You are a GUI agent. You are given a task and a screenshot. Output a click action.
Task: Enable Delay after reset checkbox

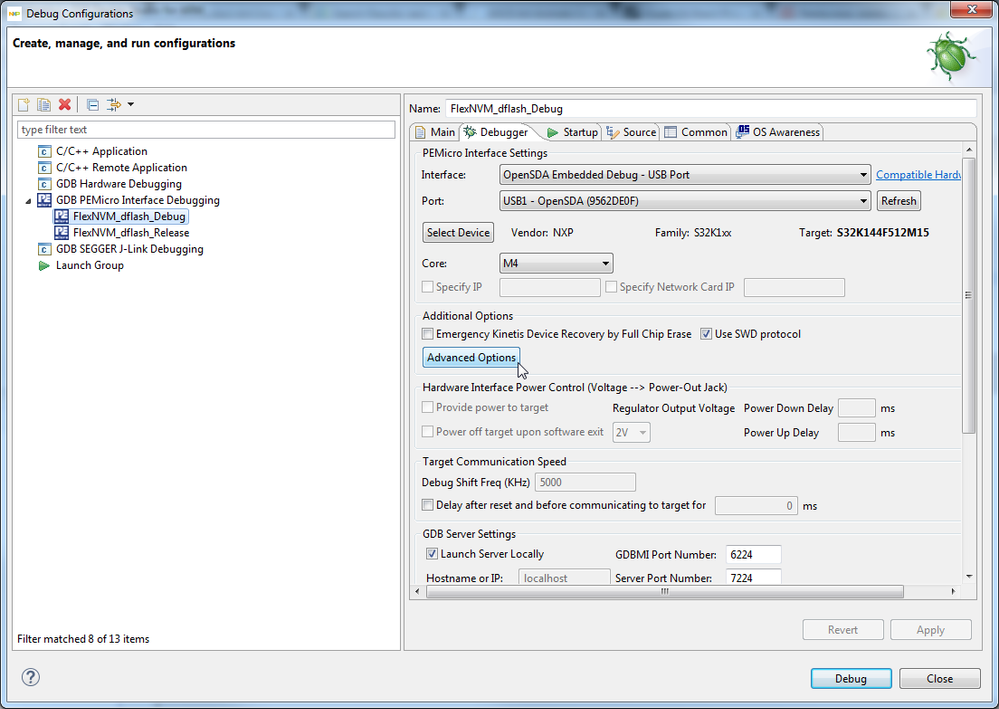[x=428, y=505]
